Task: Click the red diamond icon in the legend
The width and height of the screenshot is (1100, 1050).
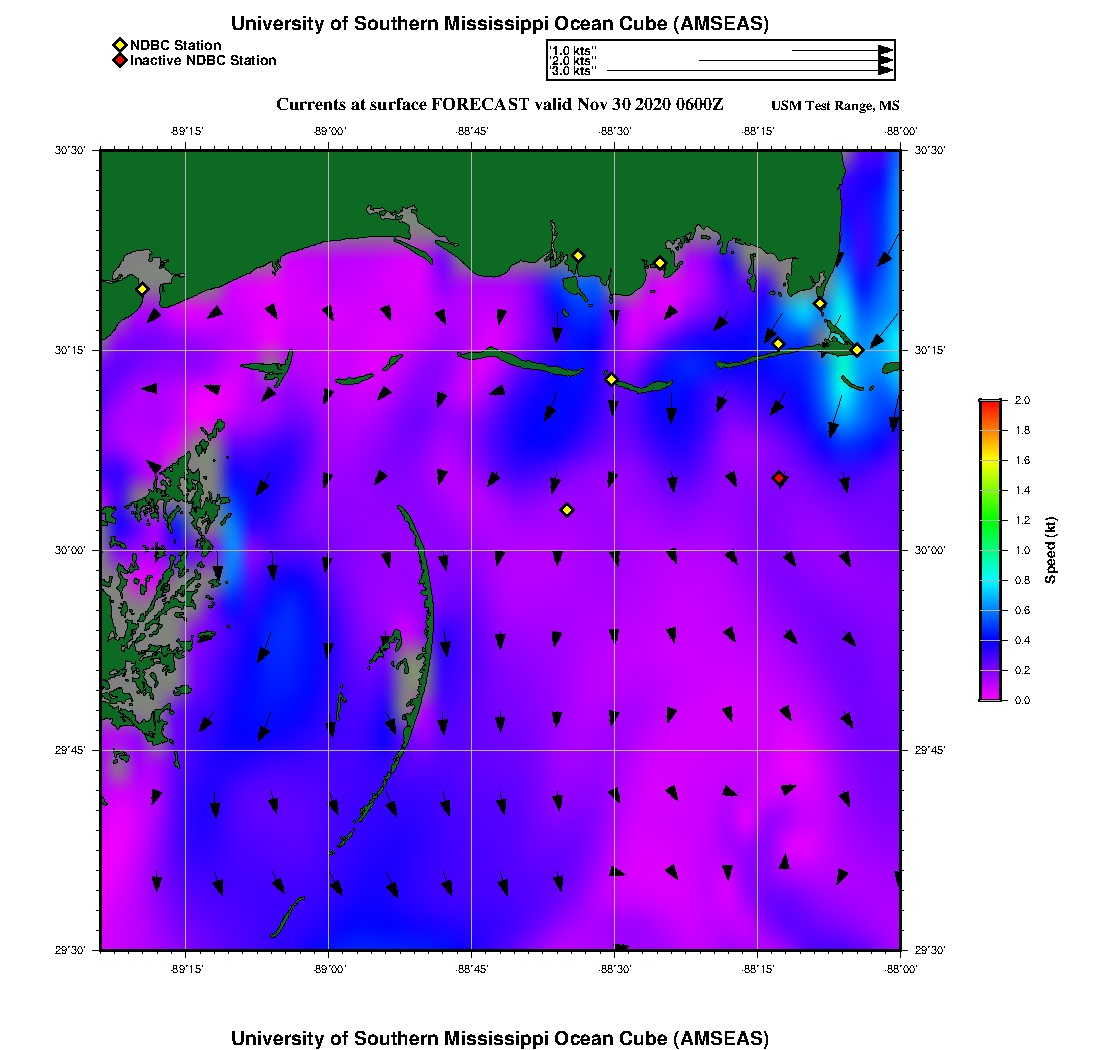Action: pyautogui.click(x=119, y=61)
